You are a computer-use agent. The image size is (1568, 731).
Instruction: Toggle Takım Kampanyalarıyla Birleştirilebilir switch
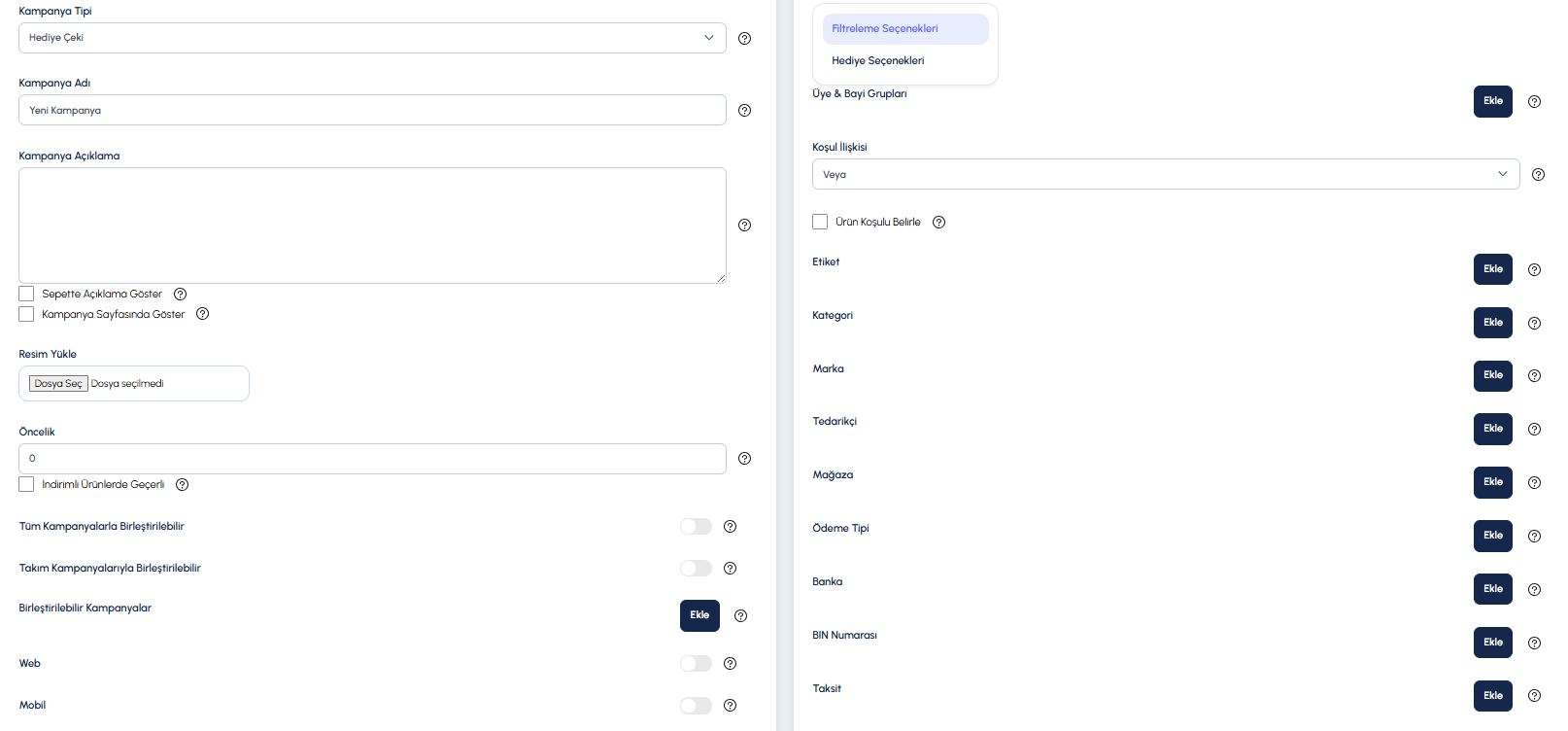click(696, 568)
